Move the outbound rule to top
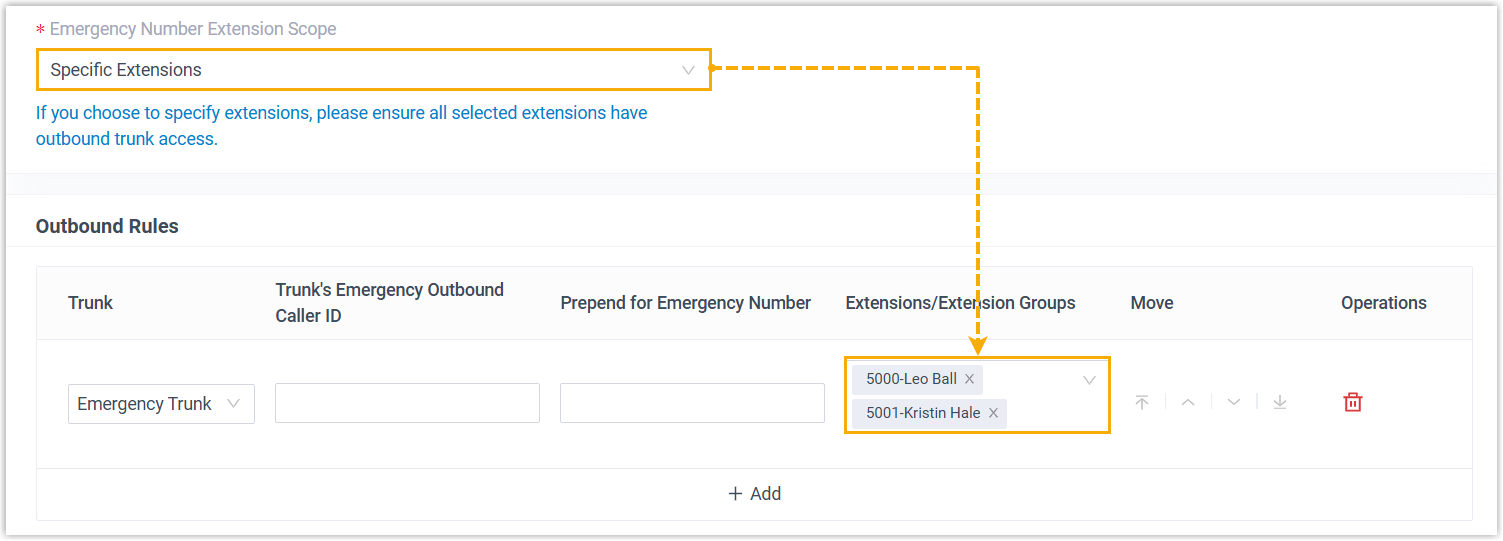Image resolution: width=1503 pixels, height=541 pixels. tap(1142, 402)
